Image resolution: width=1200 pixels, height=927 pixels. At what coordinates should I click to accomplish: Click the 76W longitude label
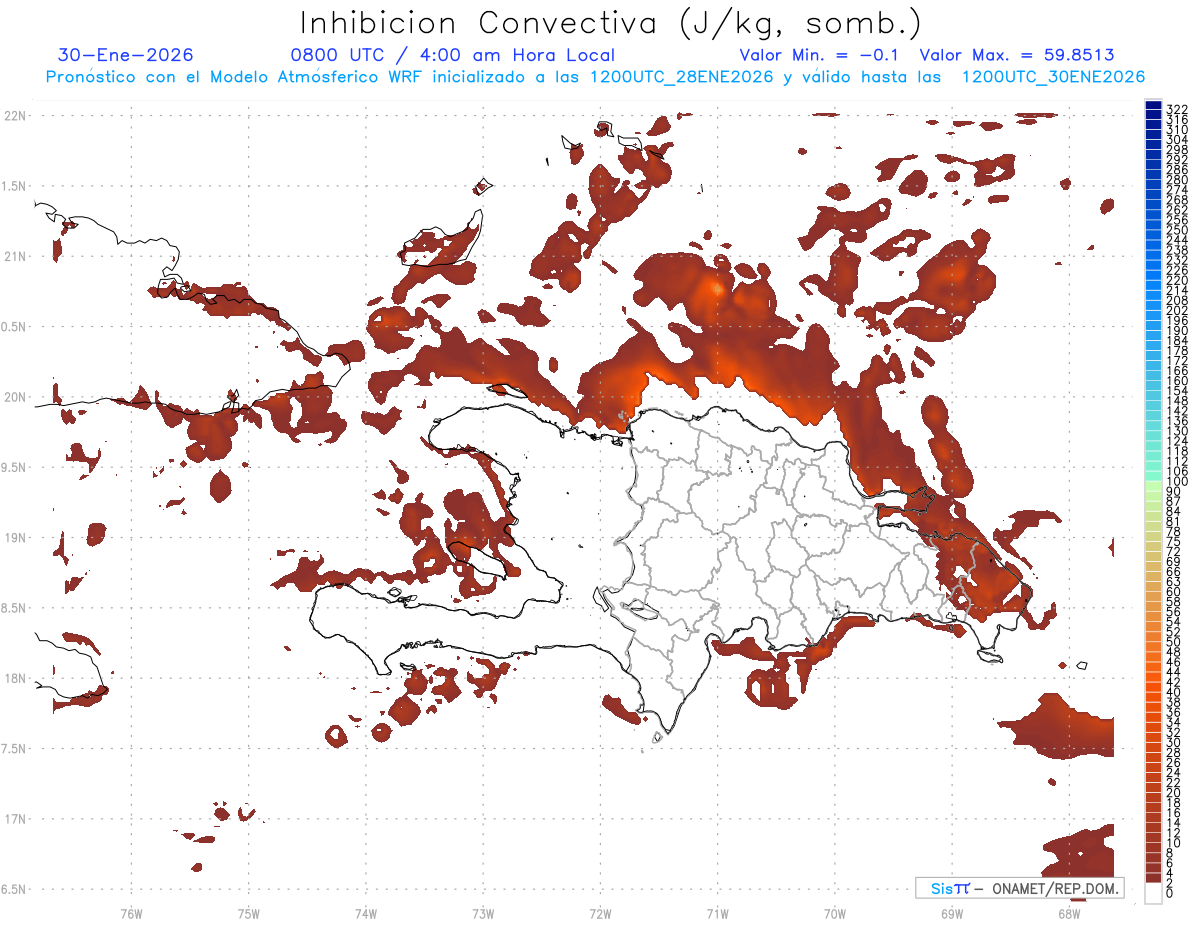click(x=131, y=912)
